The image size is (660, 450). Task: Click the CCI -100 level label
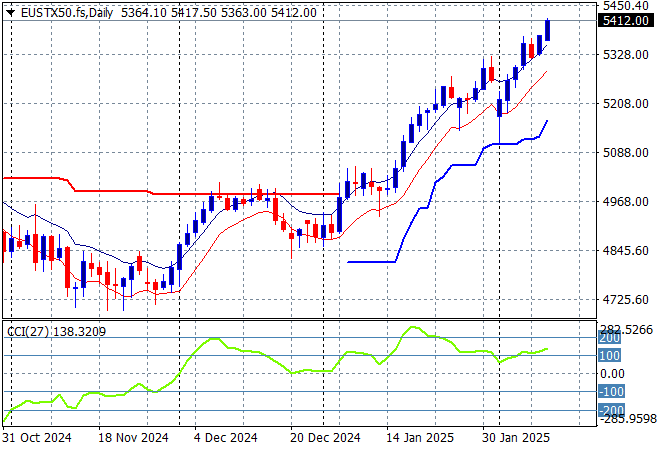(x=611, y=392)
